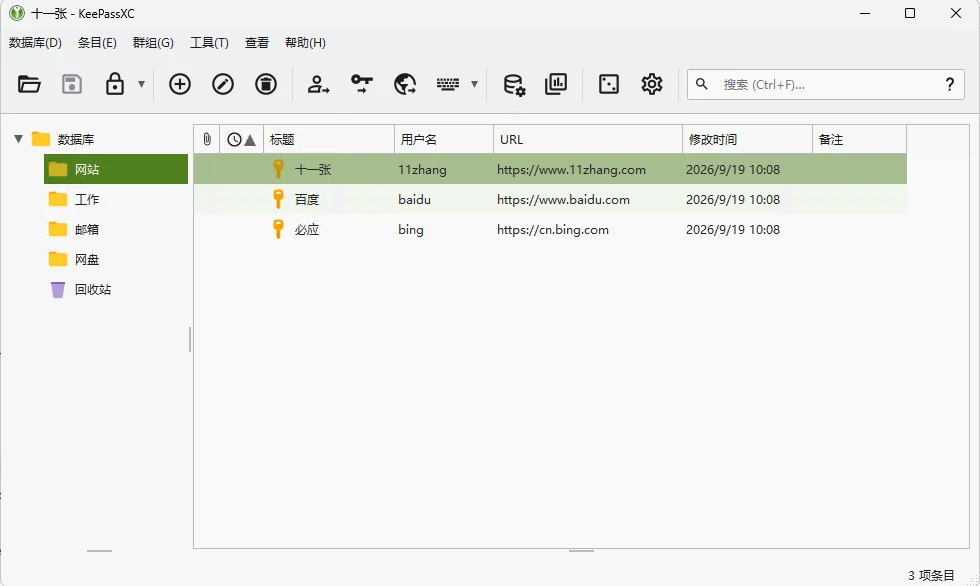980x586 pixels.
Task: Click modified time of 必应 row
Action: [732, 229]
